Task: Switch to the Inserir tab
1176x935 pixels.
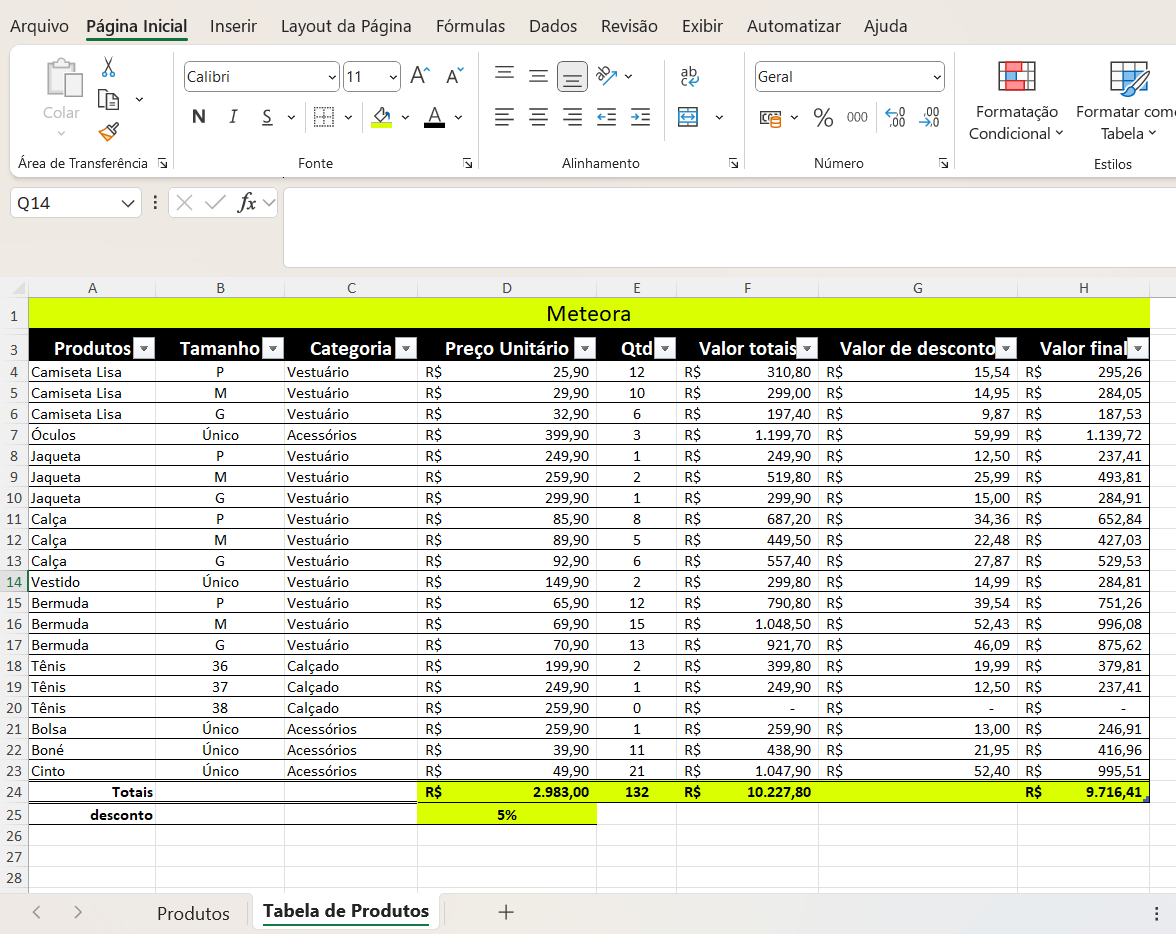Action: [233, 26]
